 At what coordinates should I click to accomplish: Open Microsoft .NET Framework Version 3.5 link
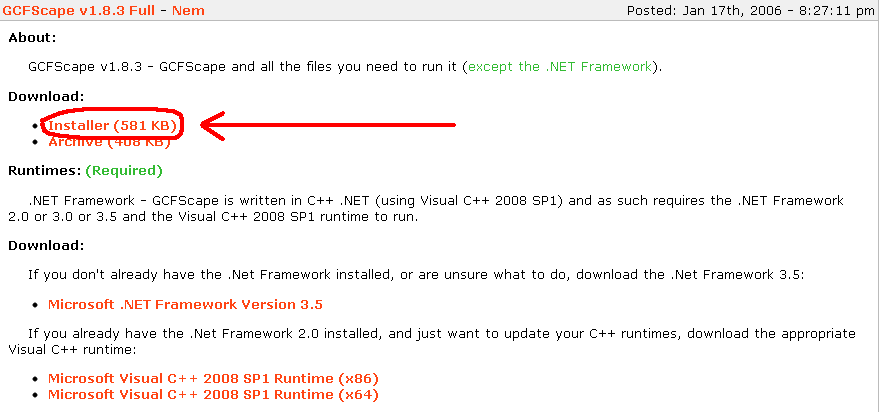pos(185,304)
